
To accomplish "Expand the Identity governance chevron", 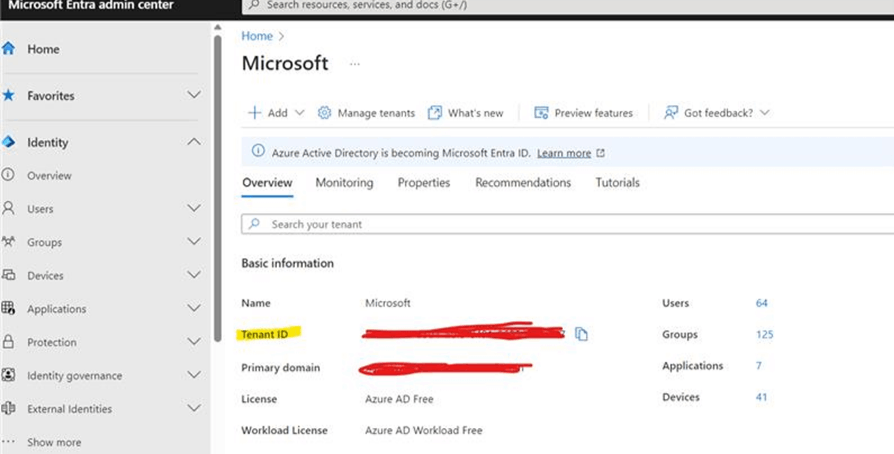I will [194, 374].
